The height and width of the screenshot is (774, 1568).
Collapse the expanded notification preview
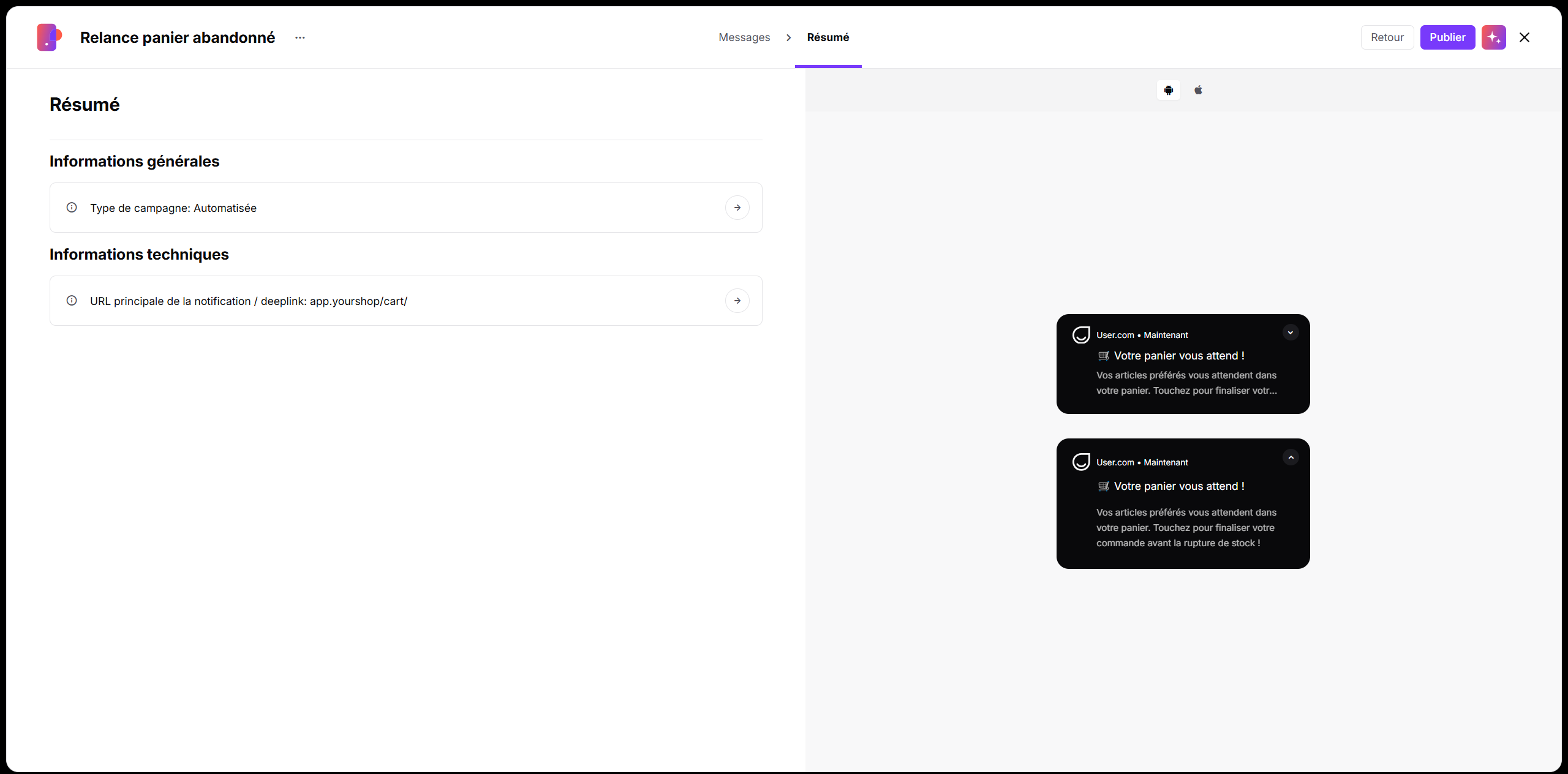pyautogui.click(x=1291, y=457)
